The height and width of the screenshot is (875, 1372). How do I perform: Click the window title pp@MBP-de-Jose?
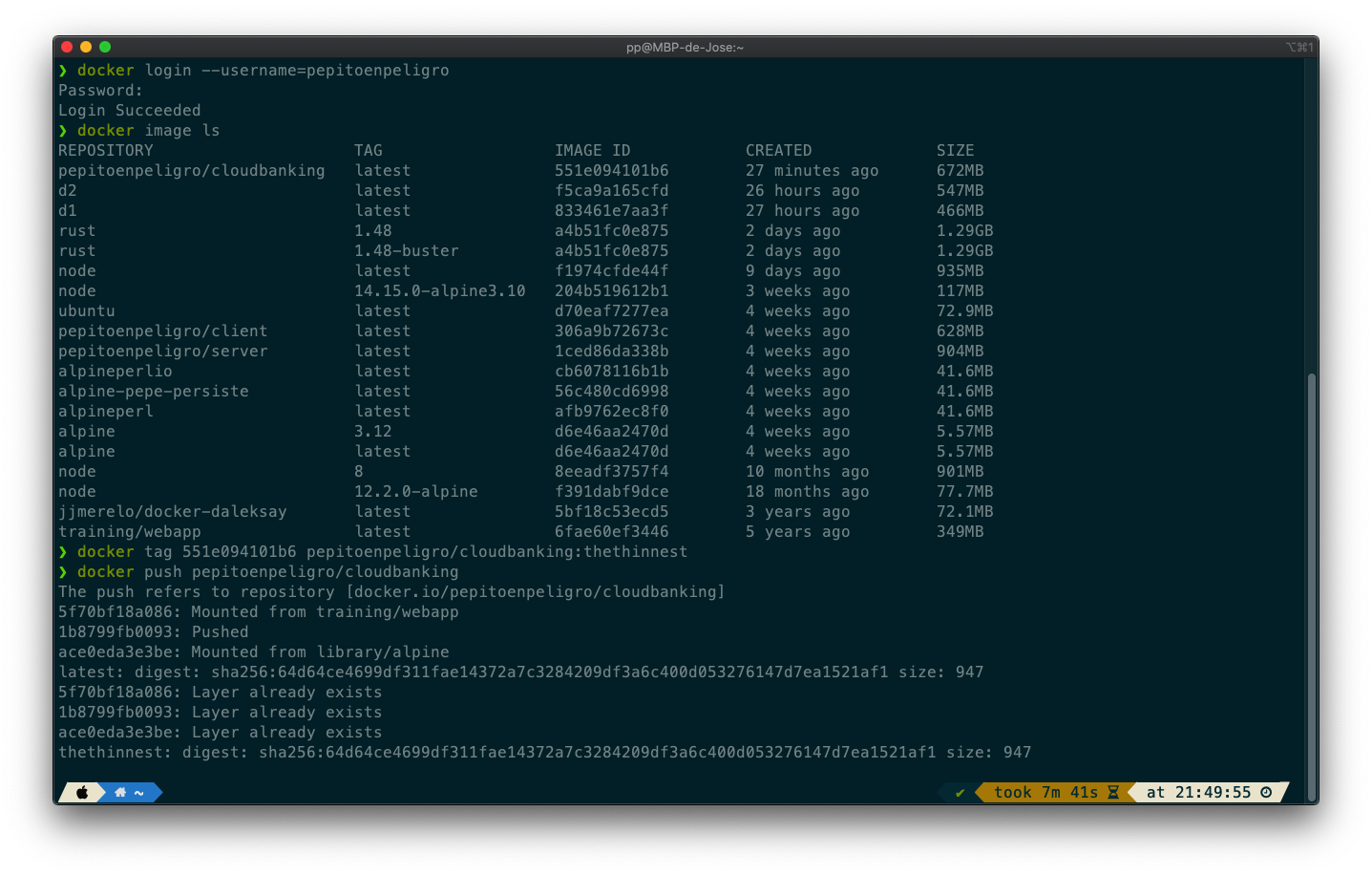pyautogui.click(x=686, y=46)
